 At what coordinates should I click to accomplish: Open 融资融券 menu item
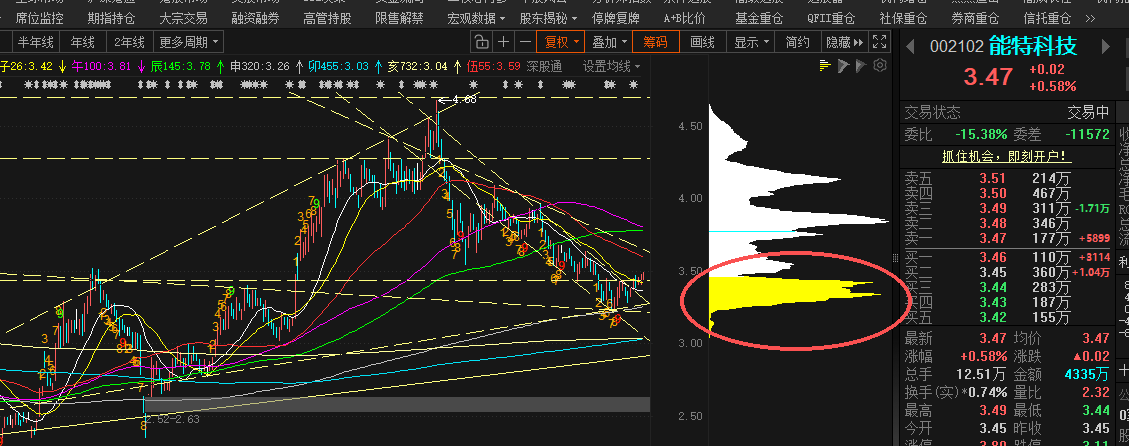[x=255, y=18]
